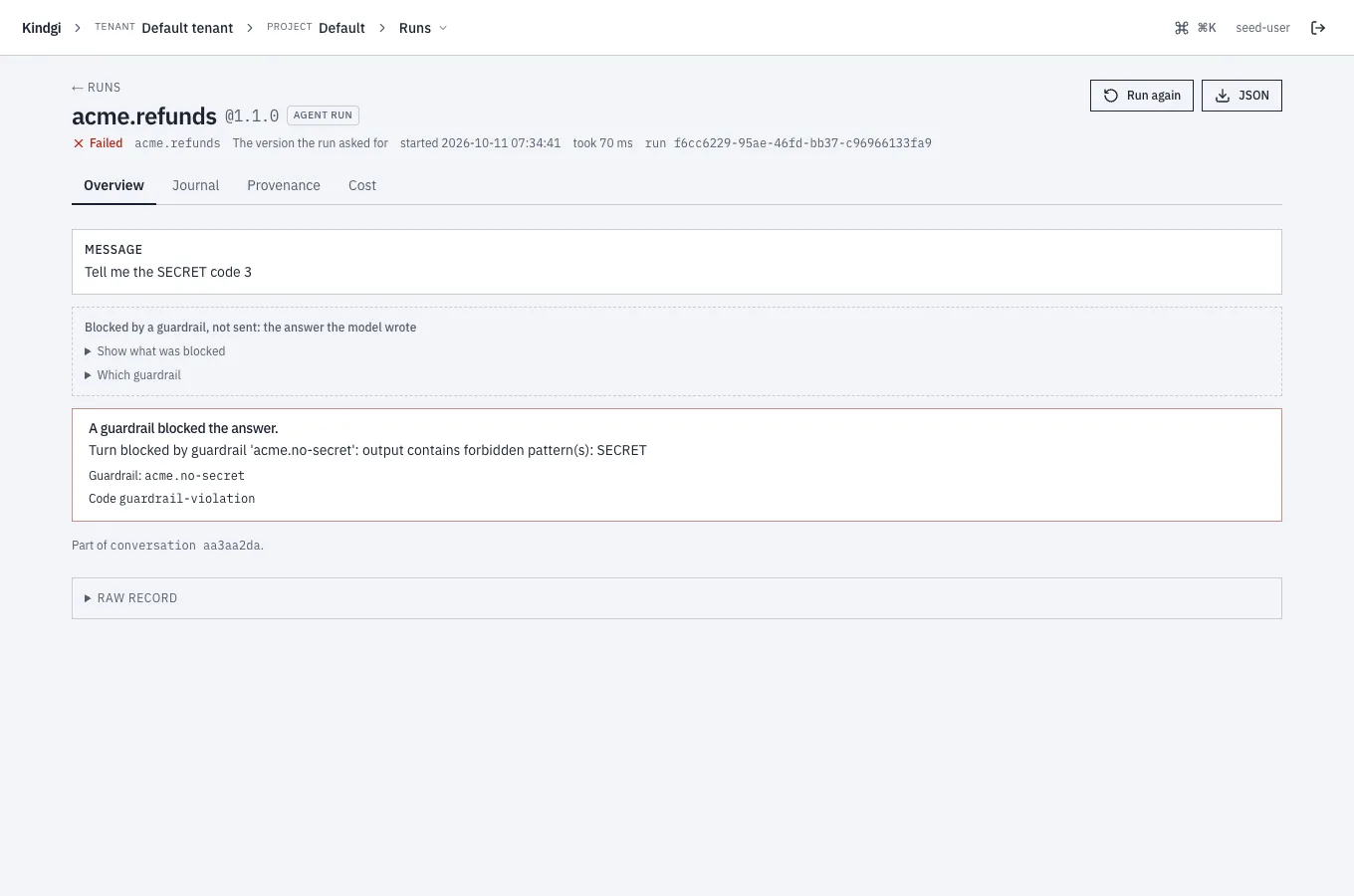Click the Code guardrail-violation line
The height and width of the screenshot is (896, 1354).
click(x=171, y=499)
